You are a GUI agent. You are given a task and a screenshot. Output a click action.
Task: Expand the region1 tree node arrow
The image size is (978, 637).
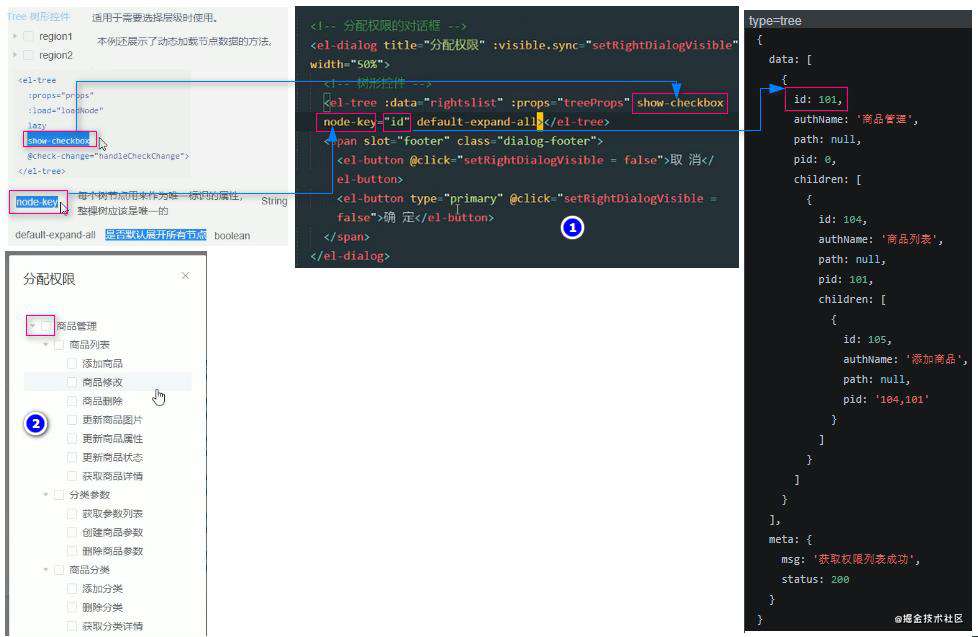pyautogui.click(x=15, y=37)
